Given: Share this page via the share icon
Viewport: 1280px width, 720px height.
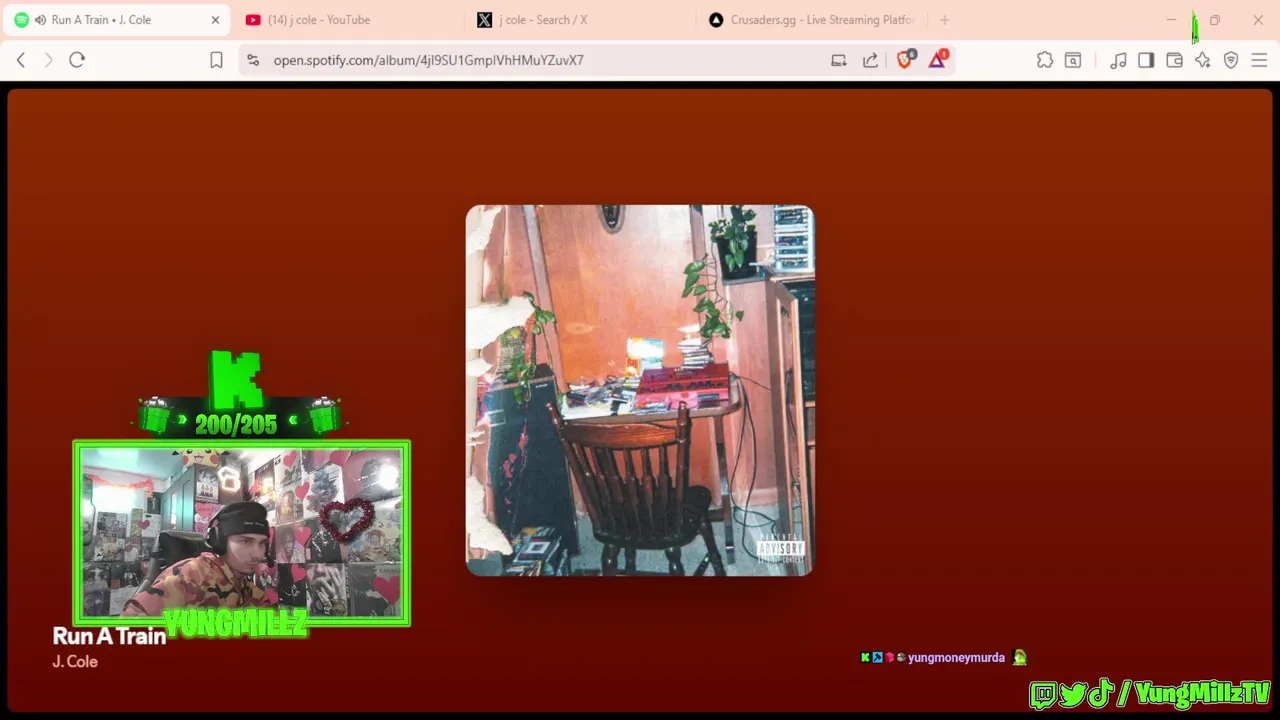Looking at the screenshot, I should tap(871, 60).
